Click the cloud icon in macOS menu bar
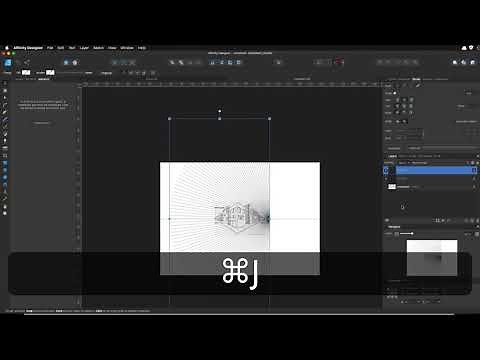The width and height of the screenshot is (480, 360). [464, 48]
